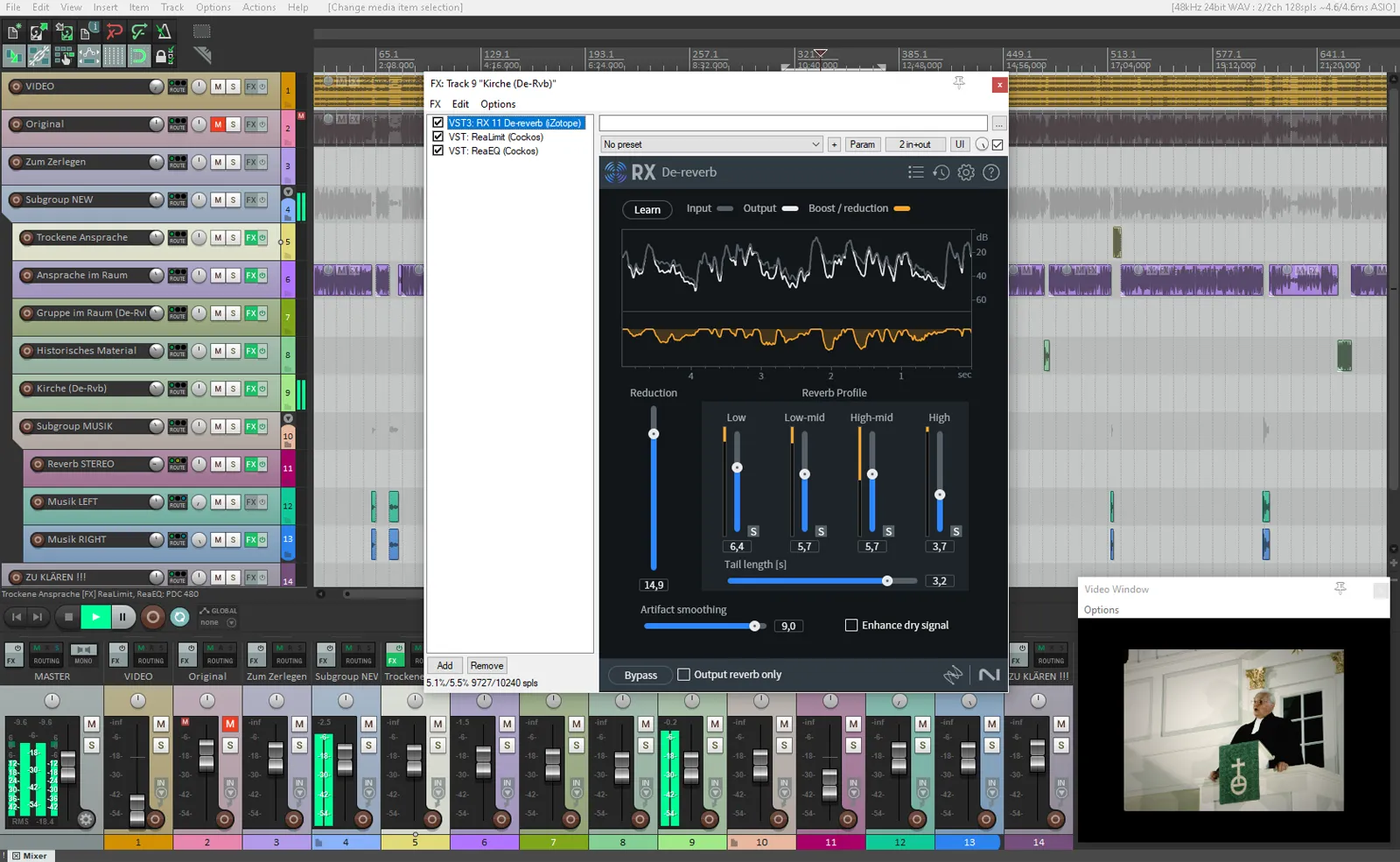Open RX De-reverb preset list icon
Screen dimensions: 1400x862
915,172
